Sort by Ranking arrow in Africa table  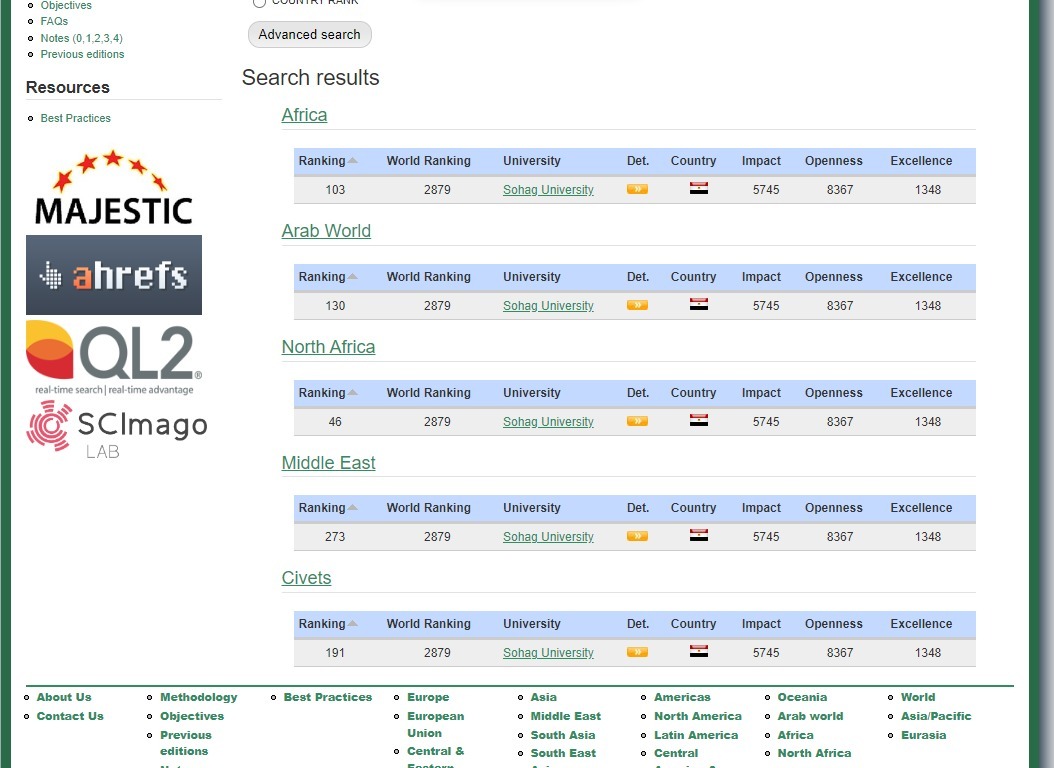coord(353,161)
